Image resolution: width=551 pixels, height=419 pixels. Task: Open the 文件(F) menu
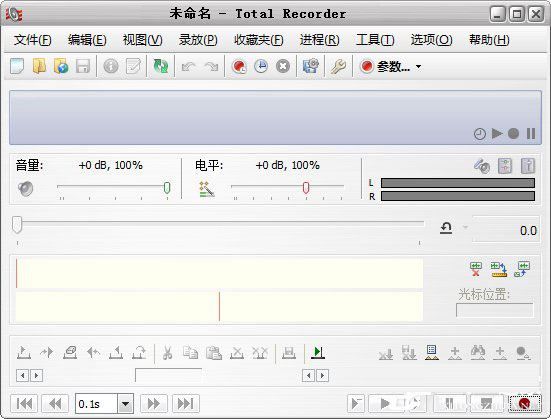click(x=32, y=40)
